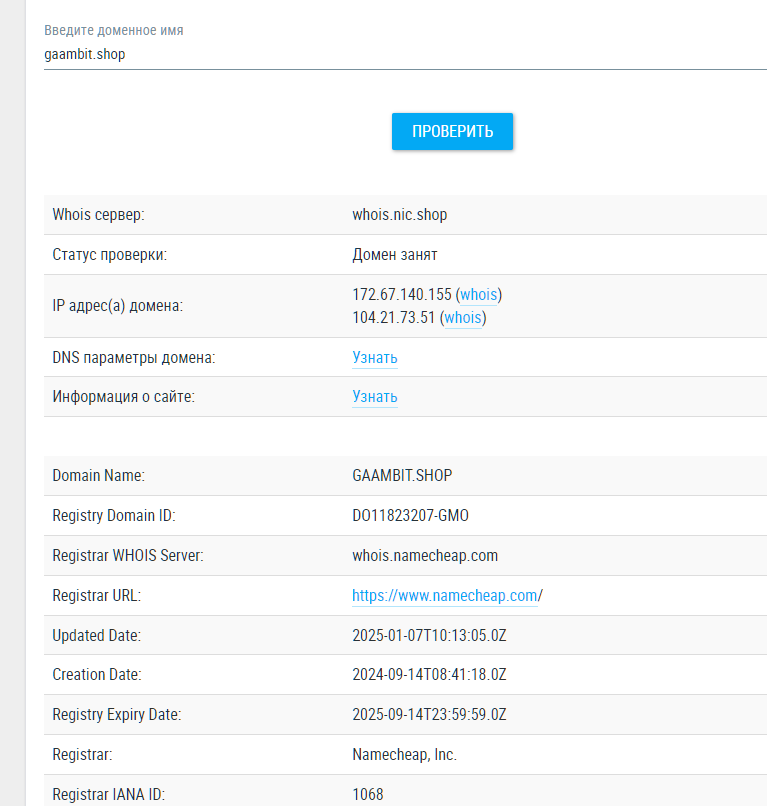Click the IP address 172.67.140.155
Image resolution: width=767 pixels, height=806 pixels.
tap(402, 295)
